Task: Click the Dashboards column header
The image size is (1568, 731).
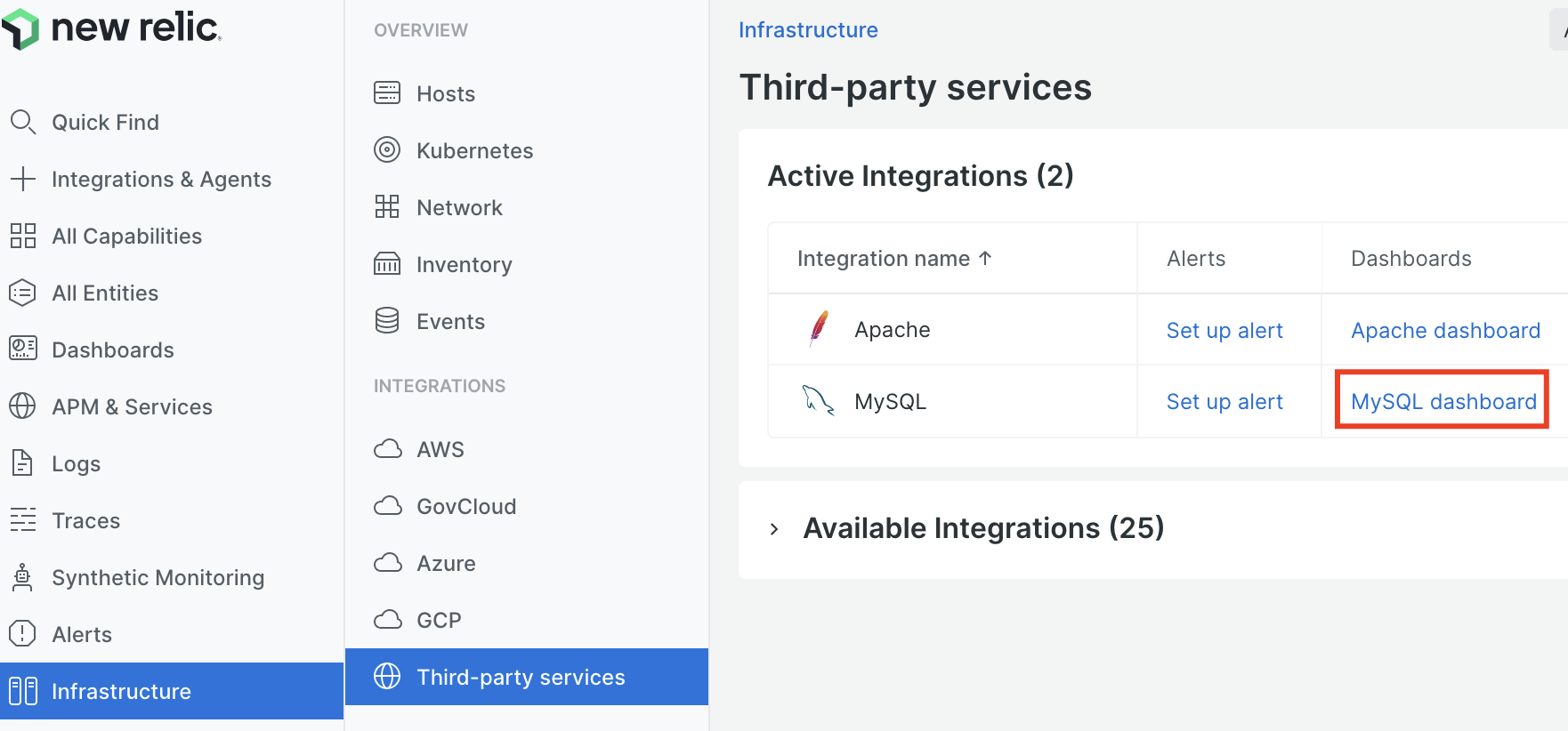Action: click(x=1411, y=258)
